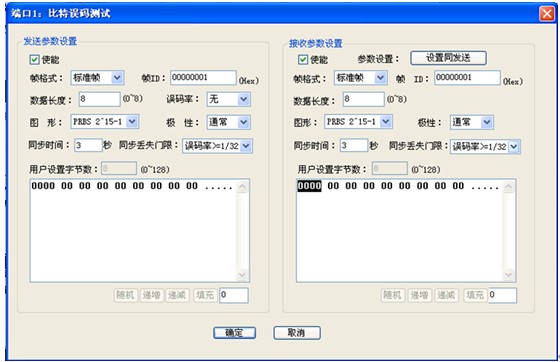The width and height of the screenshot is (560, 362).
Task: Click 填充 button under send data box
Action: (x=205, y=295)
